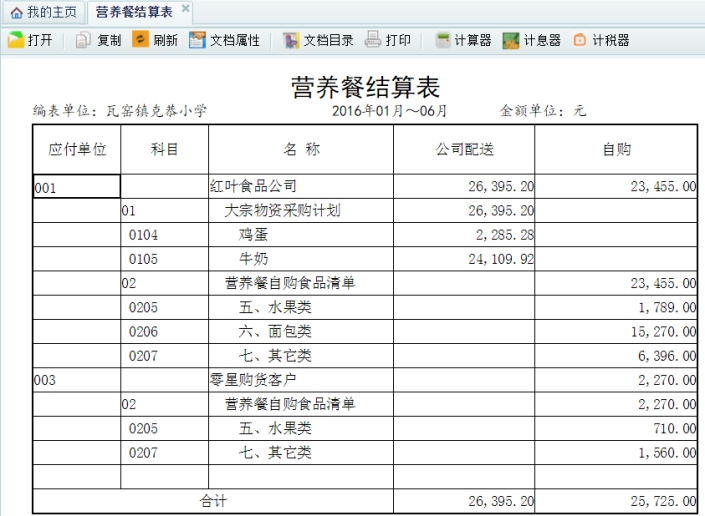Click the 0206 subject code cell
Screen dimensions: 705x516
point(165,332)
